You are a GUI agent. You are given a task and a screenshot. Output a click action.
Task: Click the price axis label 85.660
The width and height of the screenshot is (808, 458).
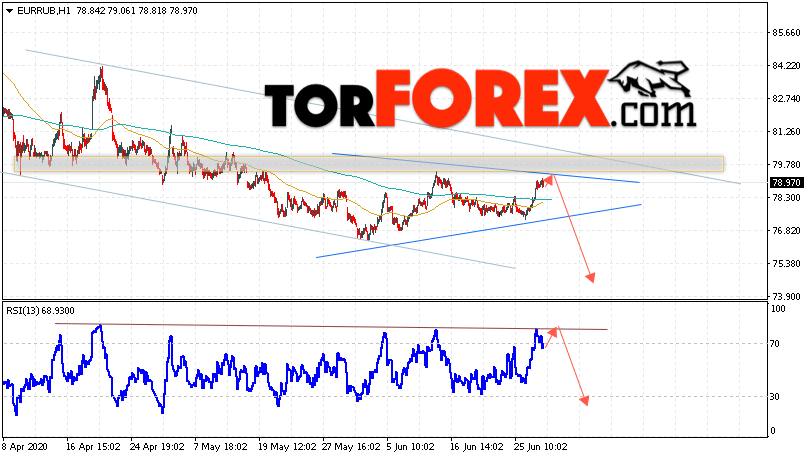(x=786, y=33)
